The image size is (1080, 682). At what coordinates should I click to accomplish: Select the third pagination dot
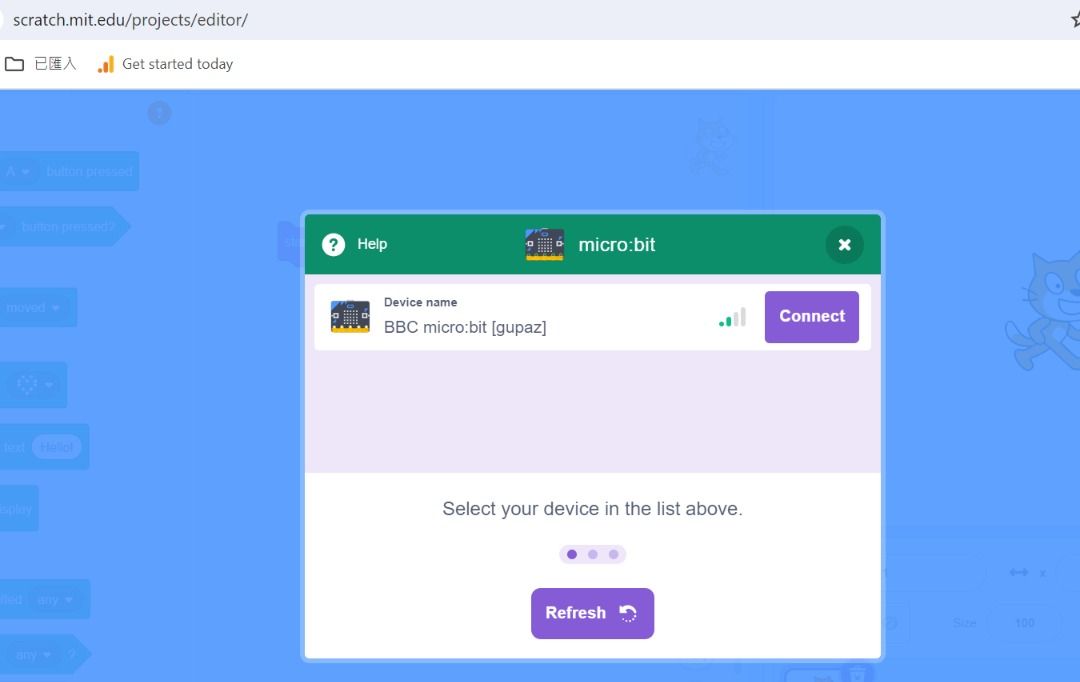(x=614, y=554)
